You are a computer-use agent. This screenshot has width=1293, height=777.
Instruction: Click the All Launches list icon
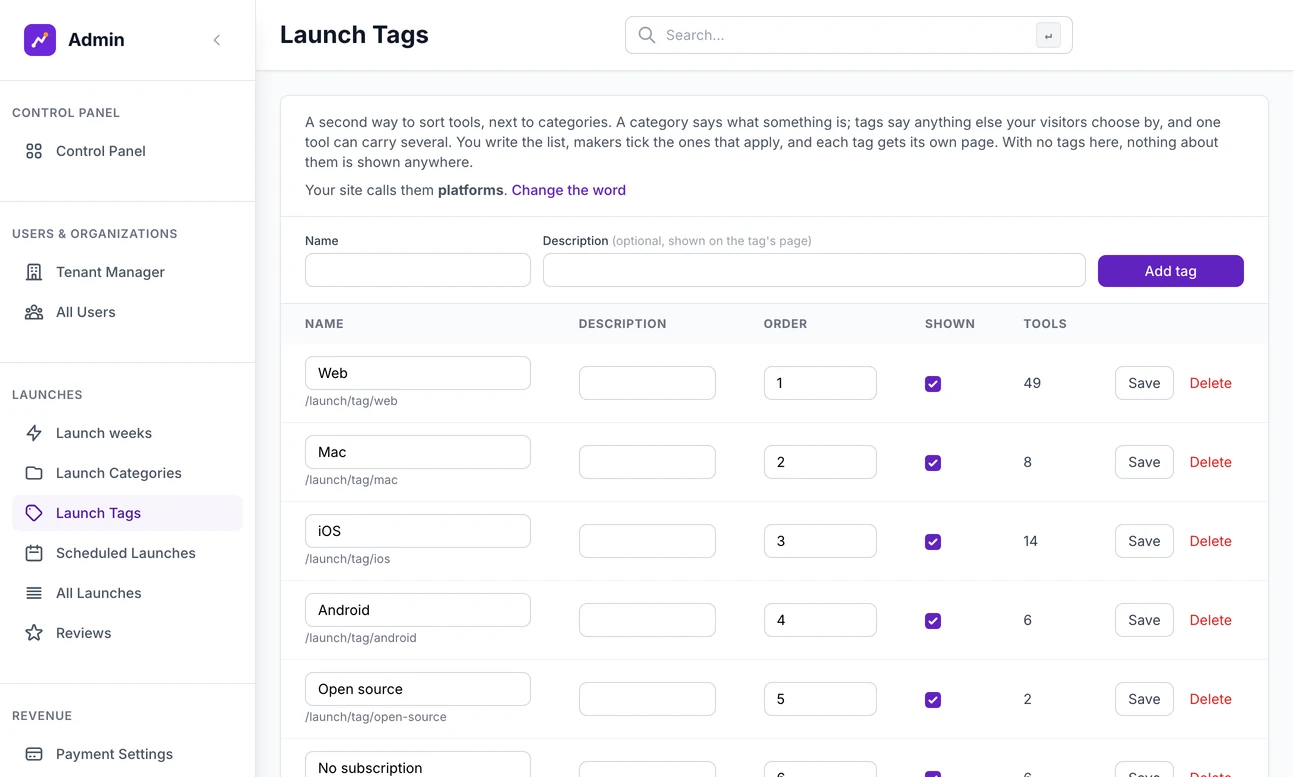coord(34,593)
